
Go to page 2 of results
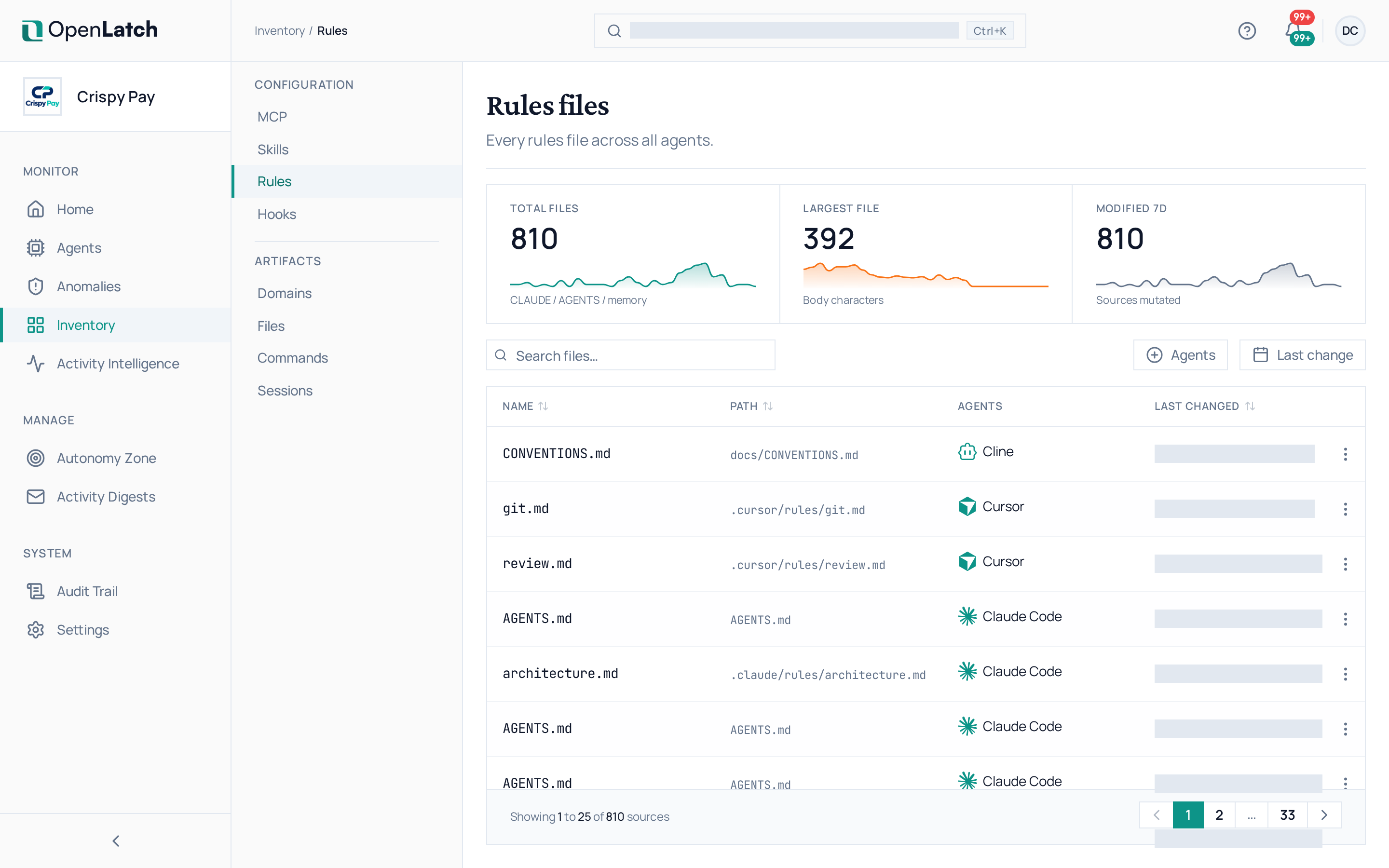click(1219, 815)
